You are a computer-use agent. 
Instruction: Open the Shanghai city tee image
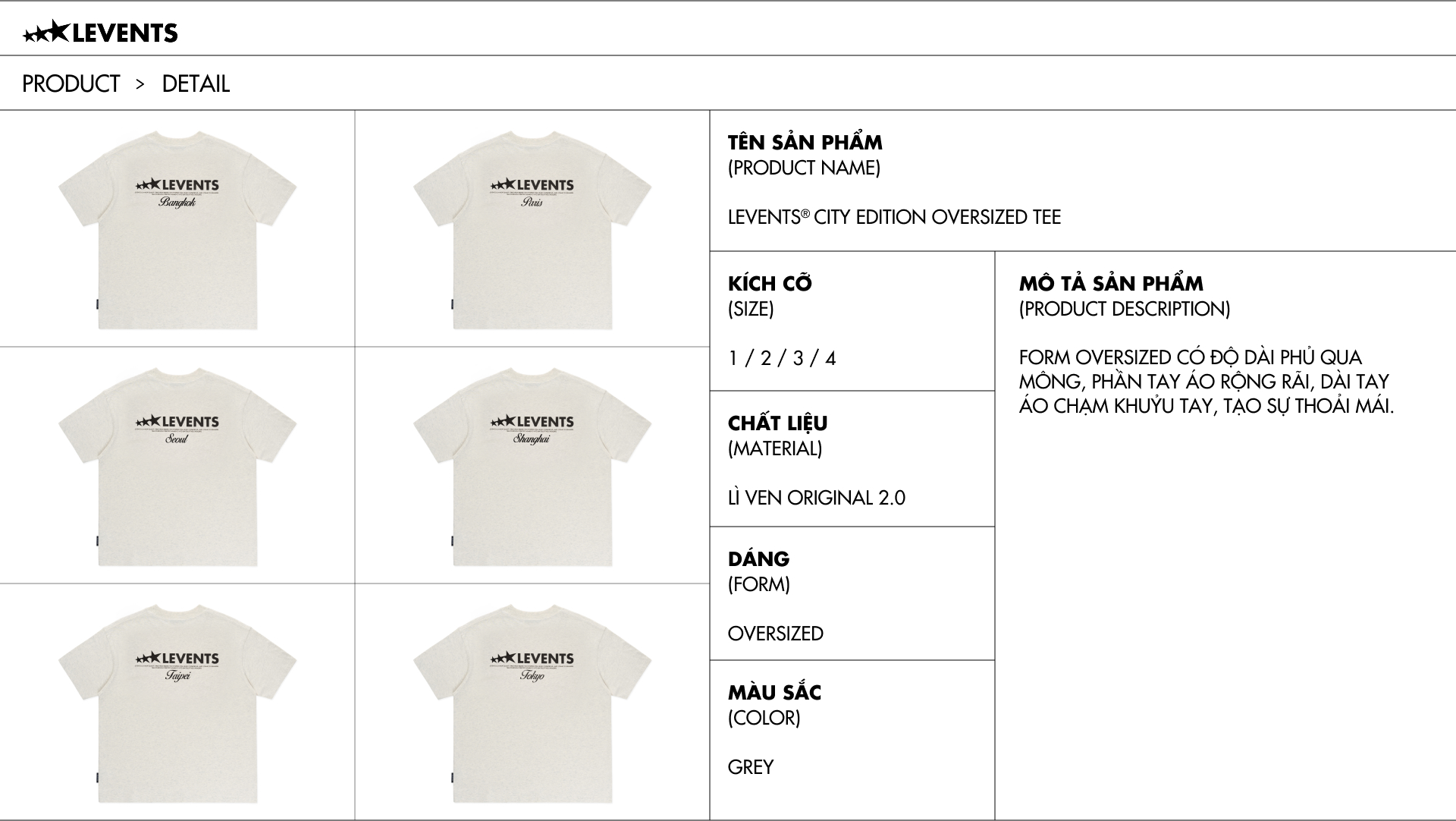pos(532,467)
